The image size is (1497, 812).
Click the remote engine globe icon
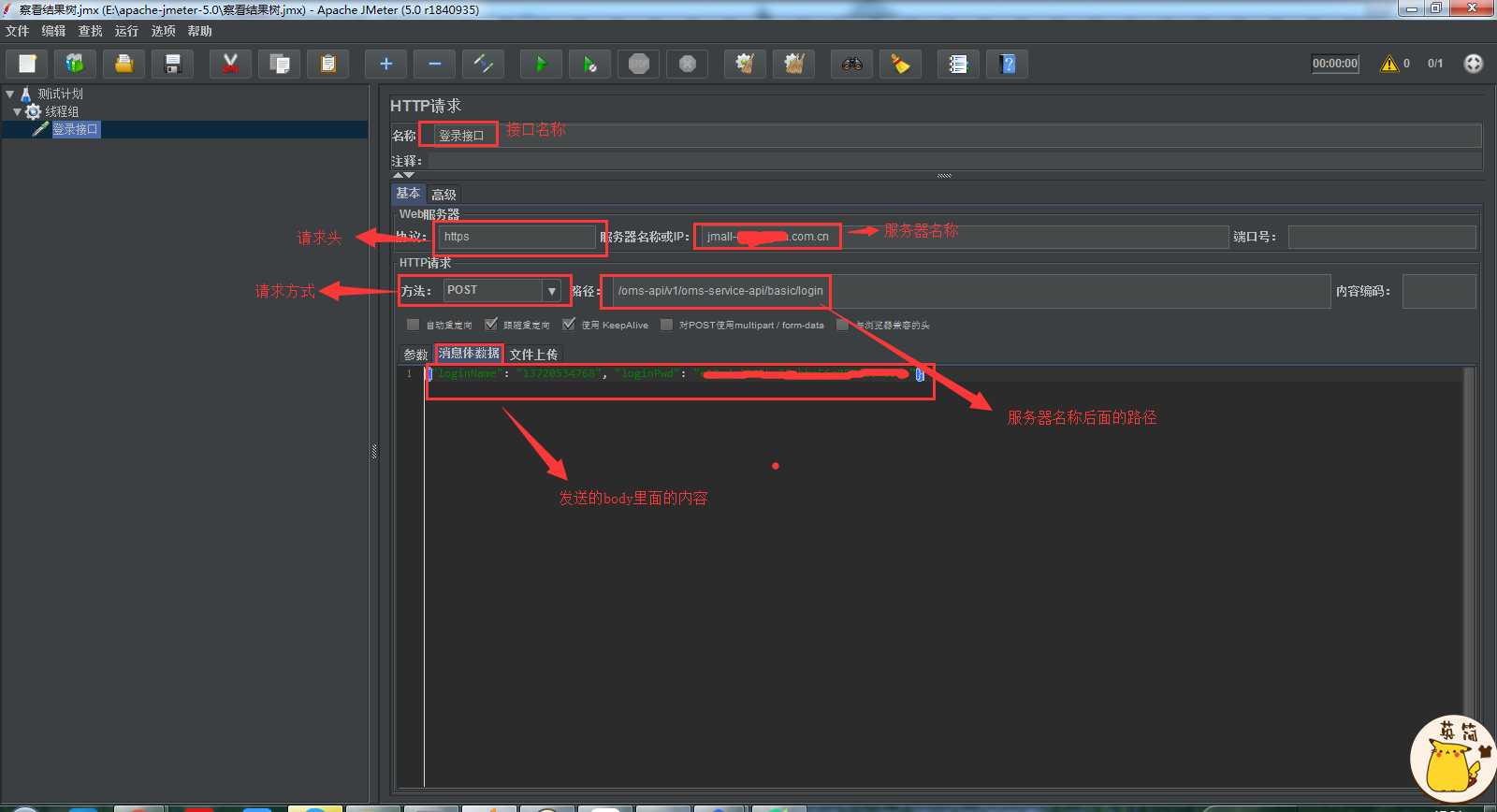(1474, 64)
